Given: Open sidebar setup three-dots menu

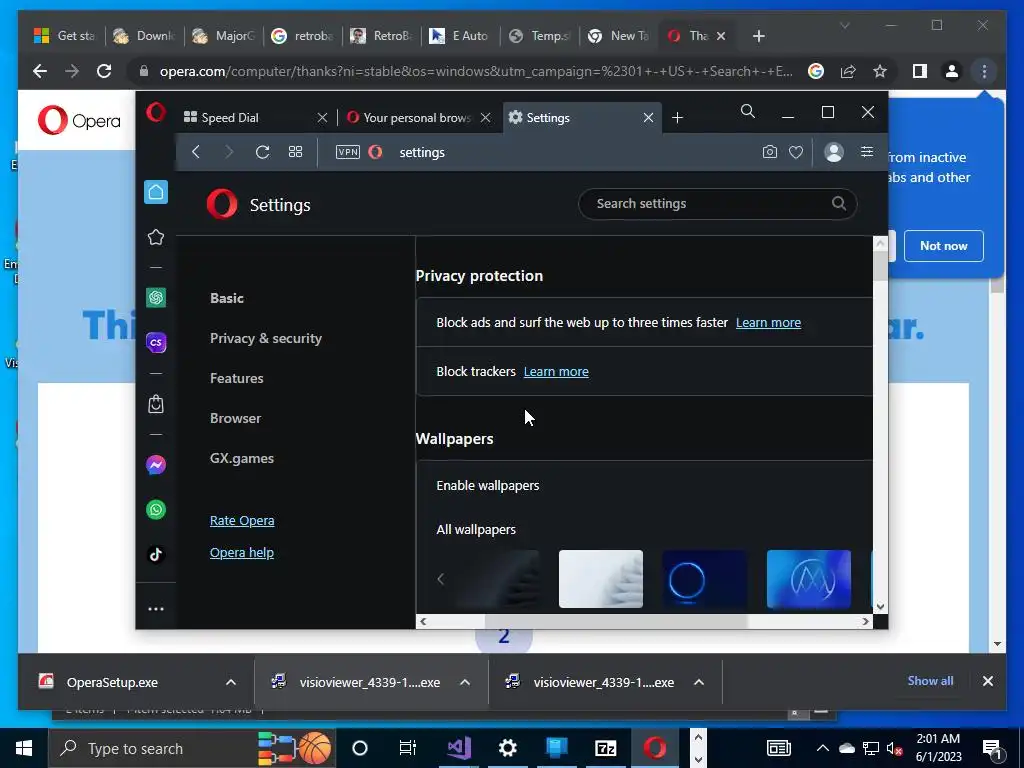Looking at the screenshot, I should coord(156,609).
